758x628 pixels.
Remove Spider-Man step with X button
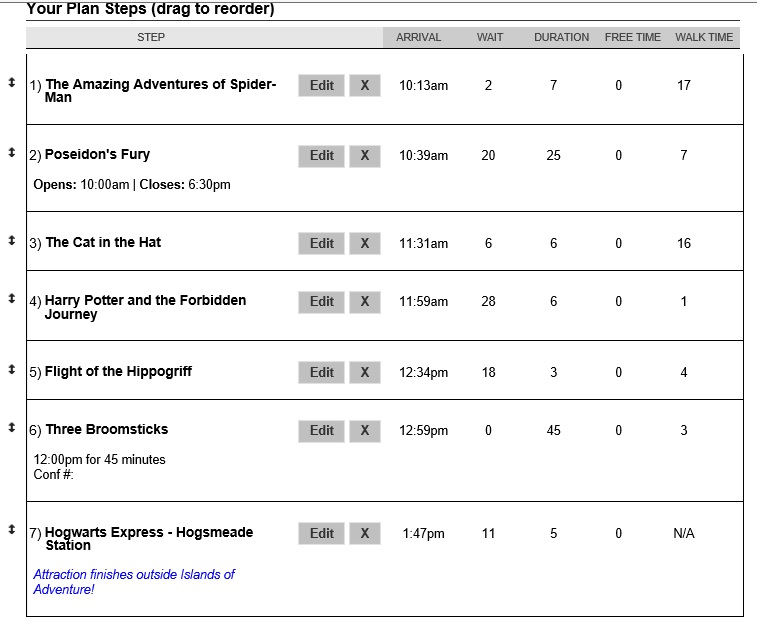coord(364,86)
